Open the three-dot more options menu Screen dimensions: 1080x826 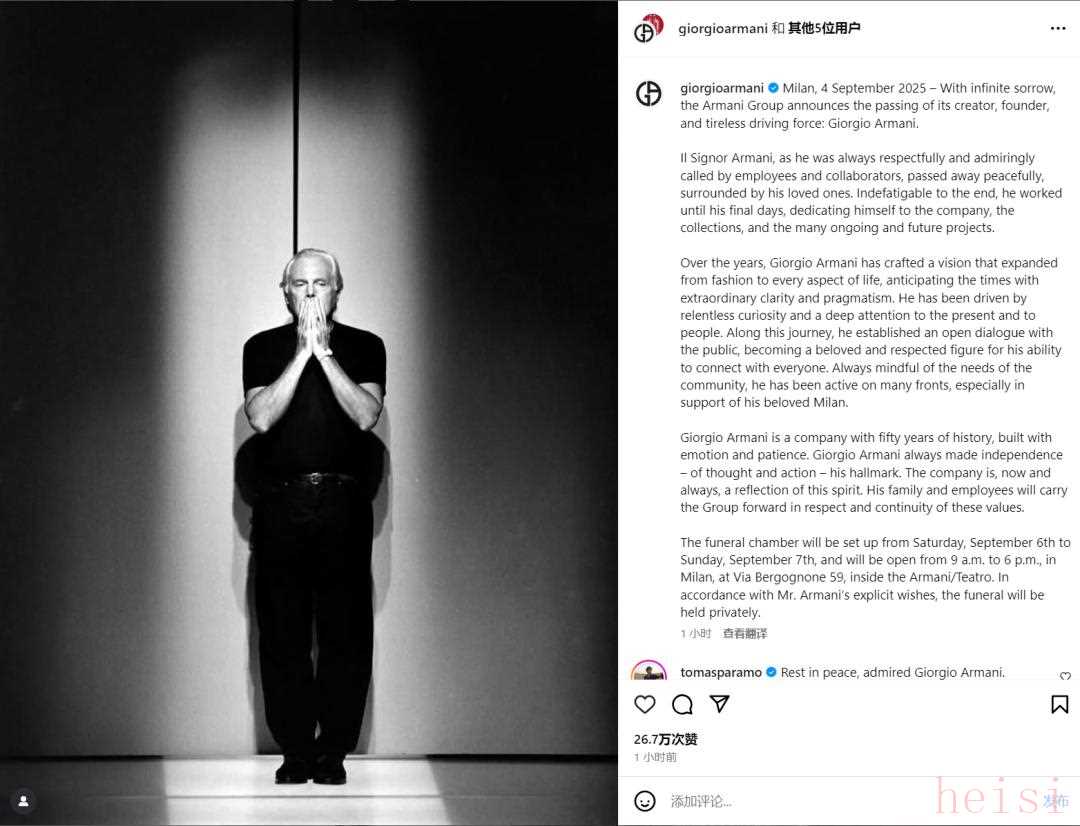point(1058,28)
